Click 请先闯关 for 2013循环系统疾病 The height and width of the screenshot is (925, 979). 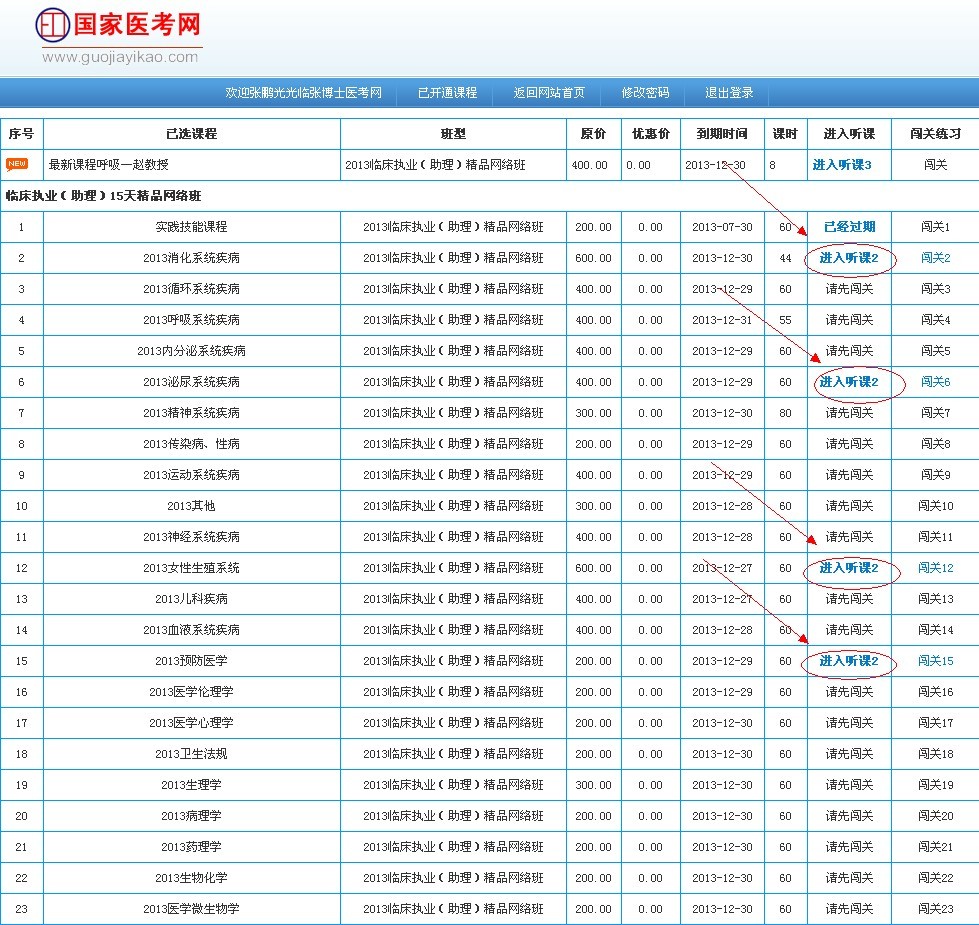click(849, 289)
